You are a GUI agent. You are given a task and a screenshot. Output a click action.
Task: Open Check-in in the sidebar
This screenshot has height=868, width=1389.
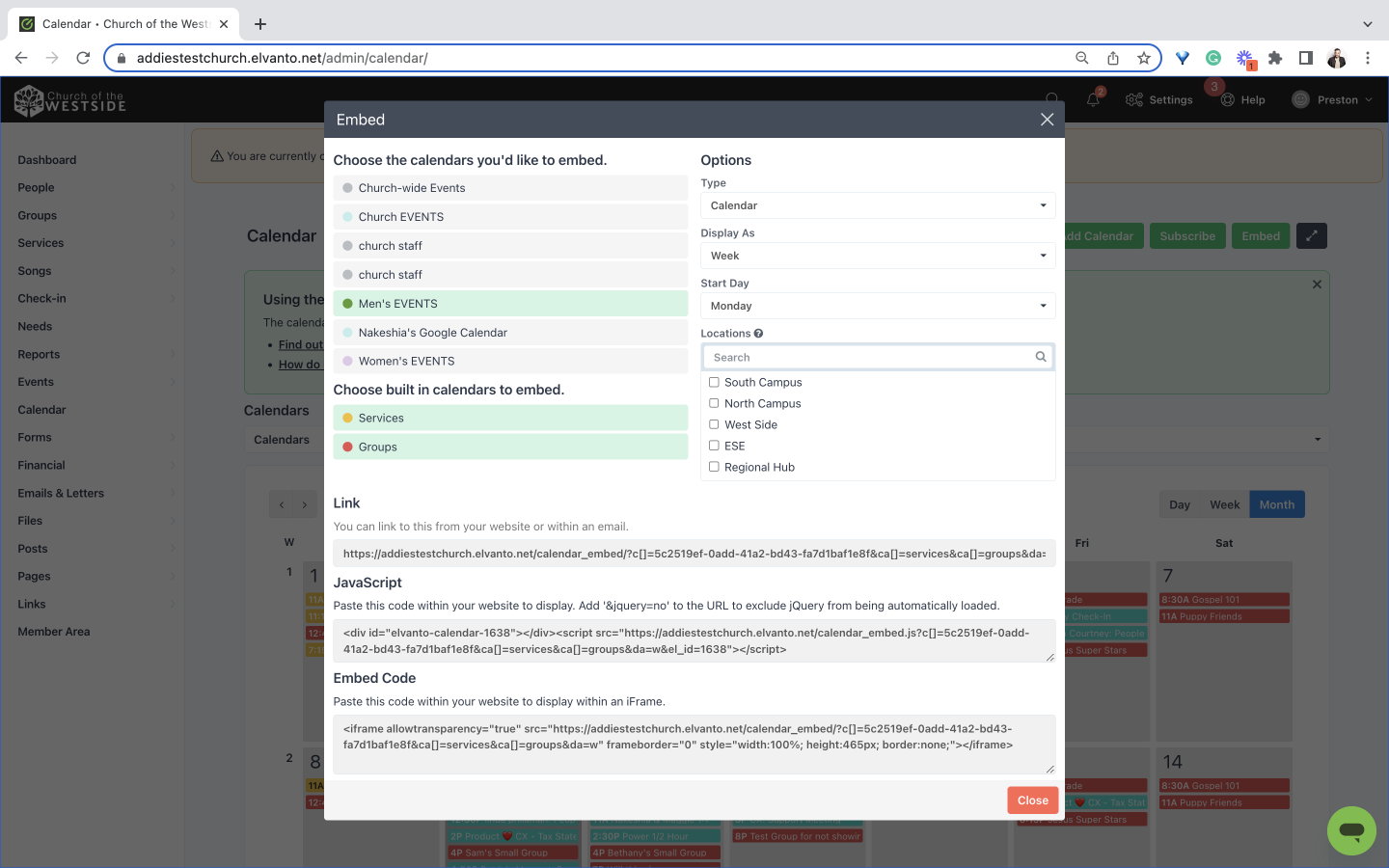point(41,299)
